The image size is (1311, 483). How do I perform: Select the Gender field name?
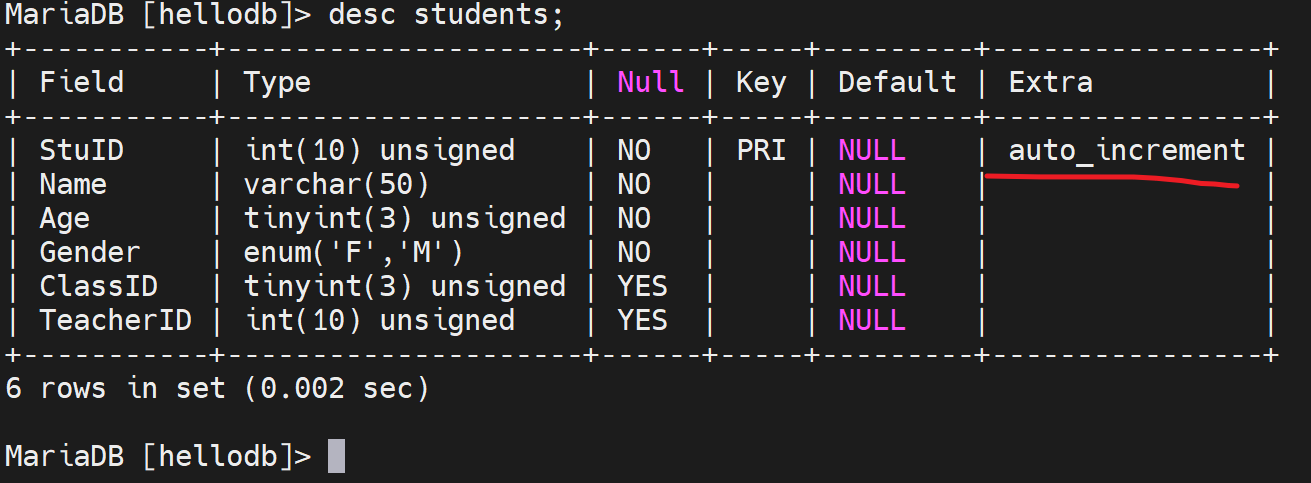90,252
